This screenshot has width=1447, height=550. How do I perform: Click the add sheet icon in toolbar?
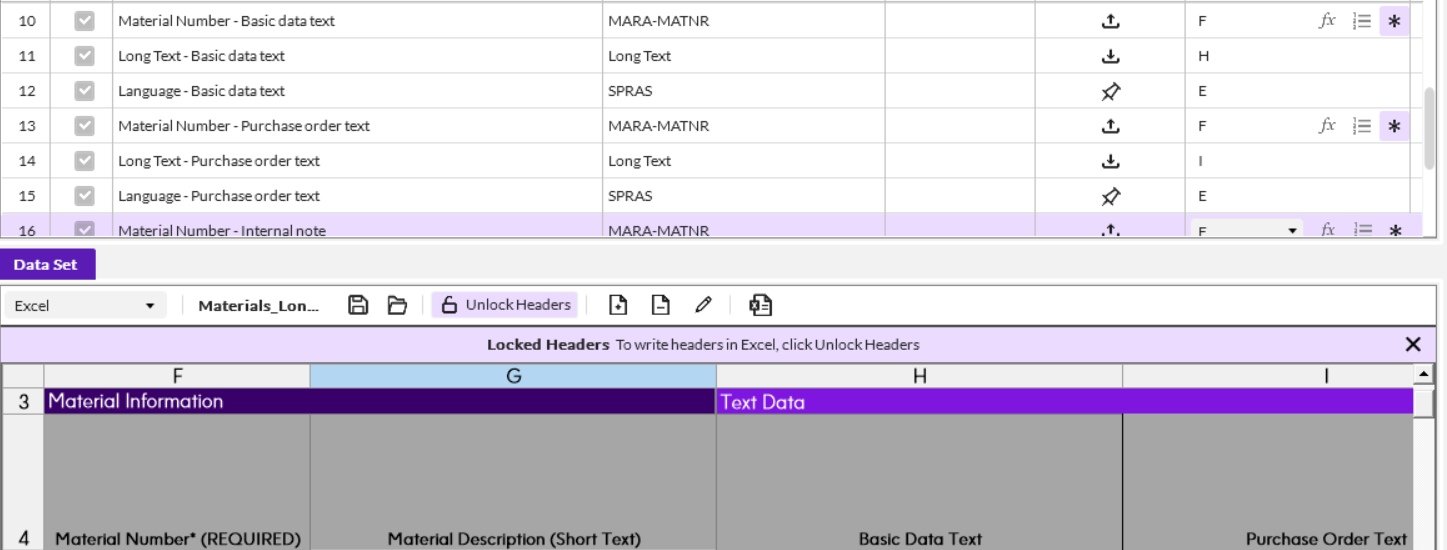point(618,305)
